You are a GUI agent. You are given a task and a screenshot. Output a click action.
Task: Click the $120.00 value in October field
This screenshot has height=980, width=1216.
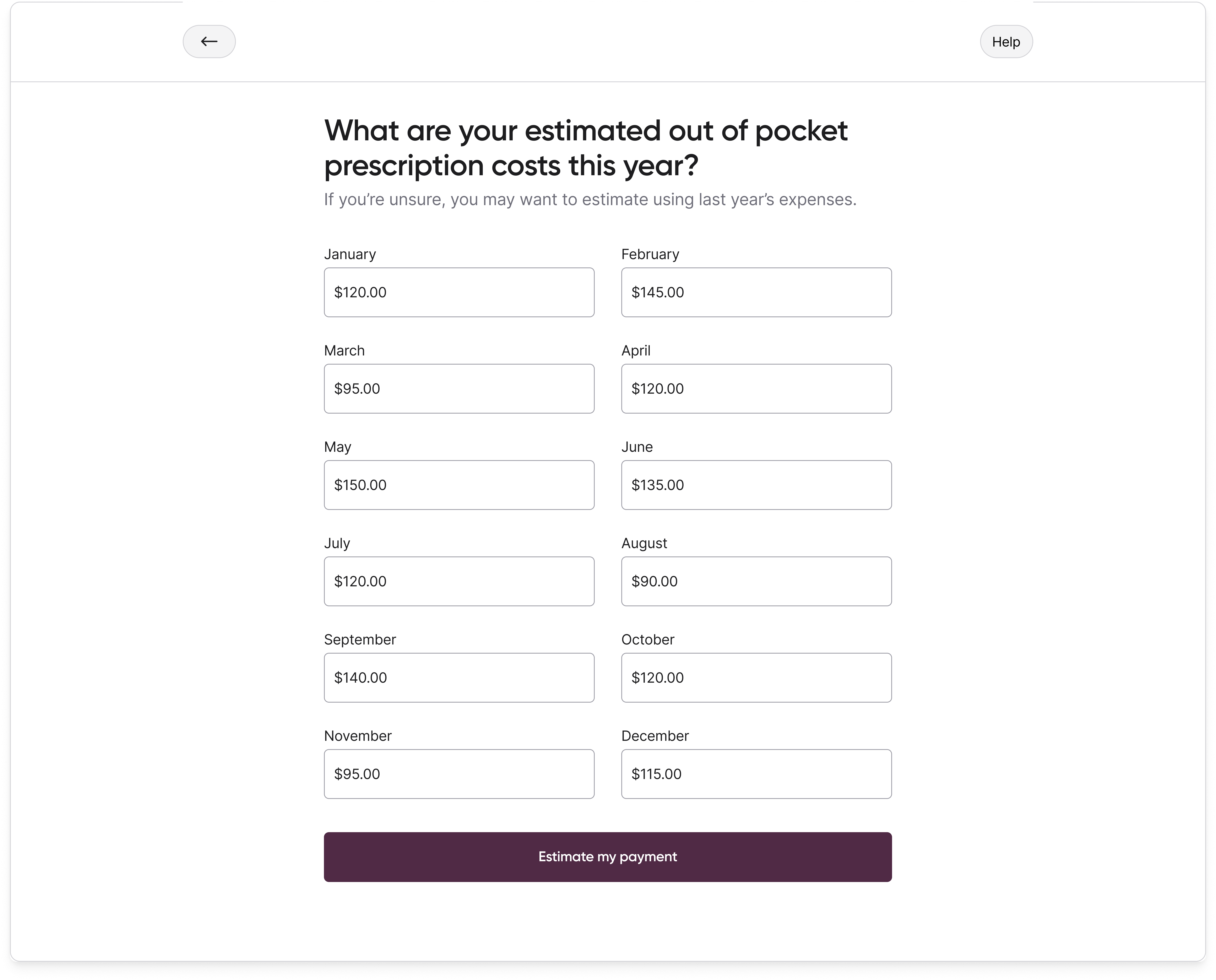[x=658, y=677]
